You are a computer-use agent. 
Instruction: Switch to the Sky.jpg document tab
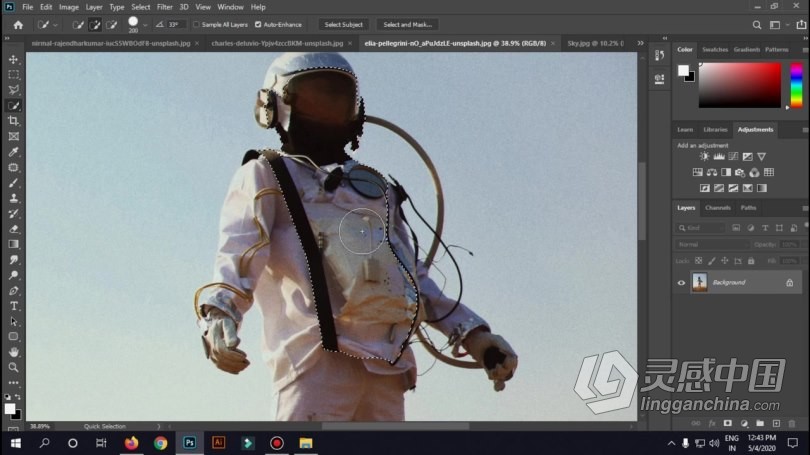[x=595, y=43]
